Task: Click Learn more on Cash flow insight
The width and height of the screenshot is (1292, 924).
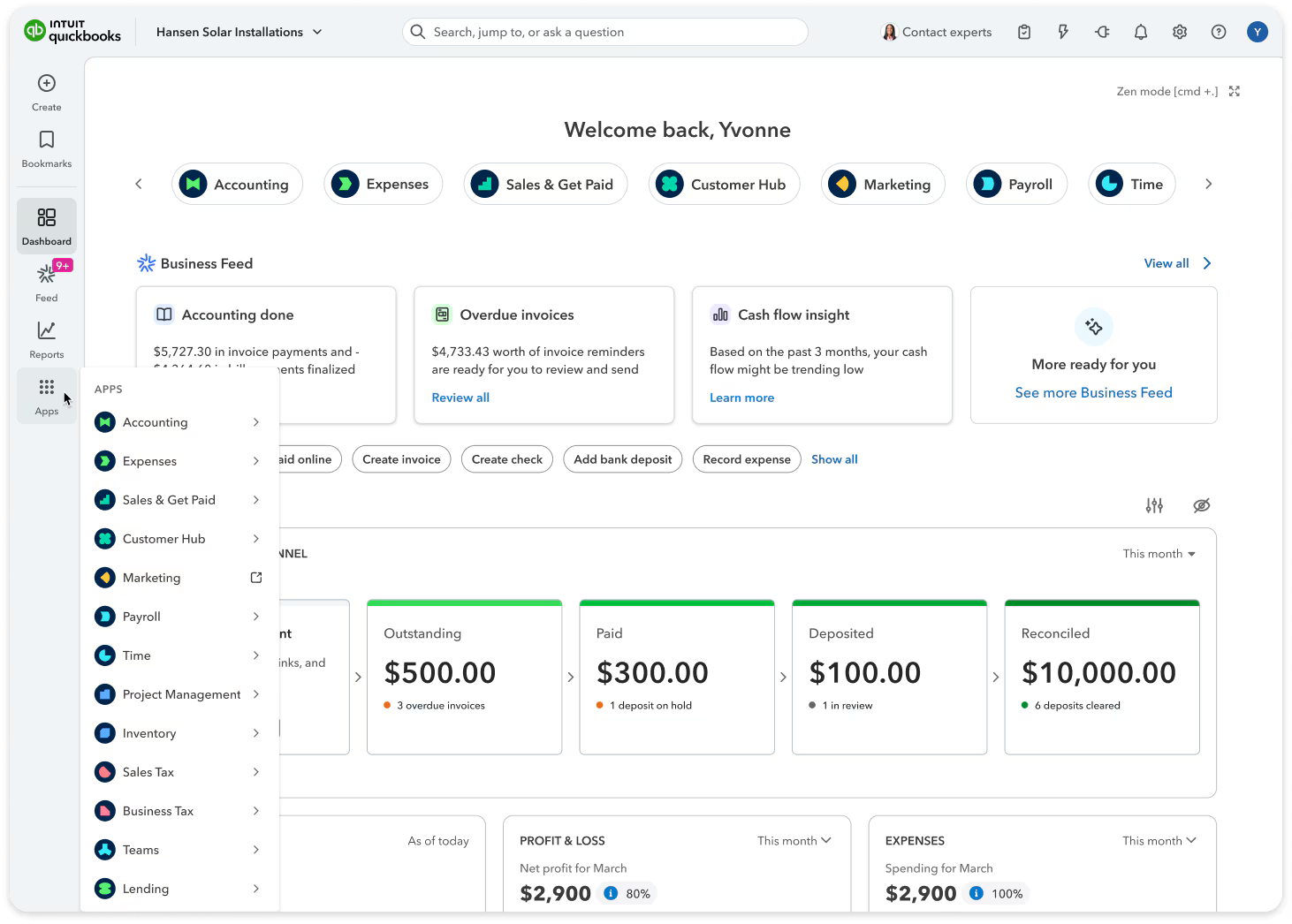Action: coord(741,398)
